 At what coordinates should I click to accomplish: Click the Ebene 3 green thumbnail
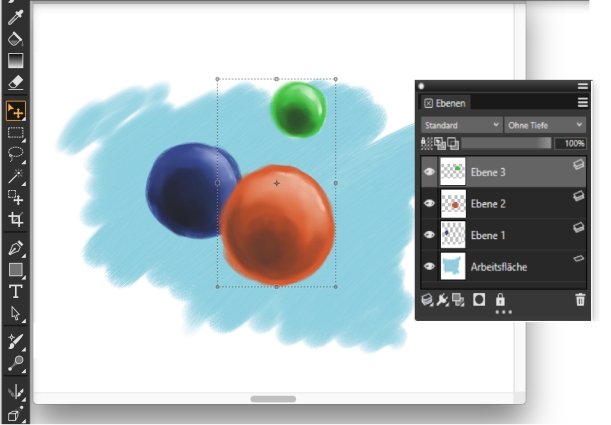(x=453, y=171)
